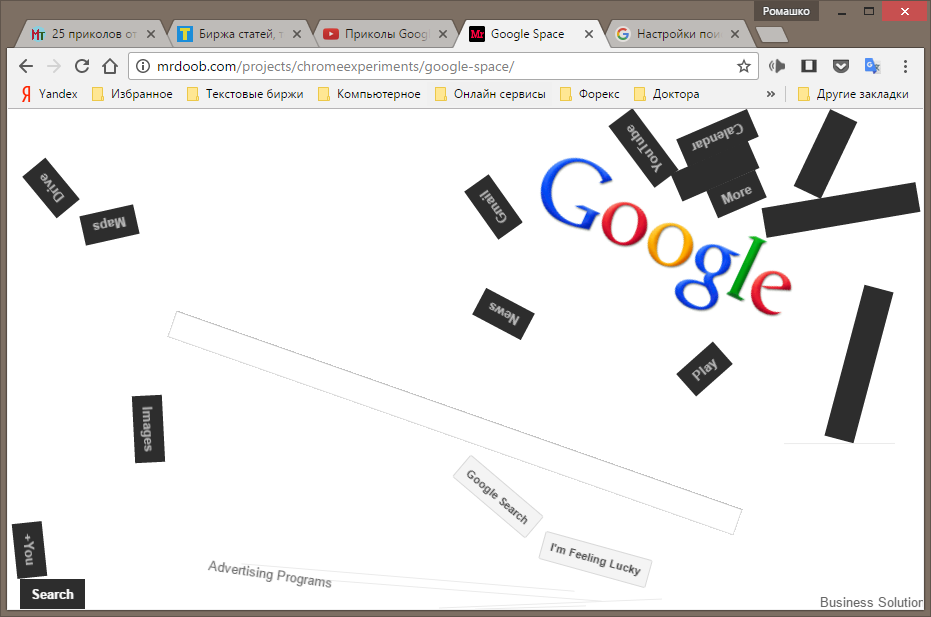Click the tilted Gmail block
The width and height of the screenshot is (931, 617).
click(493, 207)
